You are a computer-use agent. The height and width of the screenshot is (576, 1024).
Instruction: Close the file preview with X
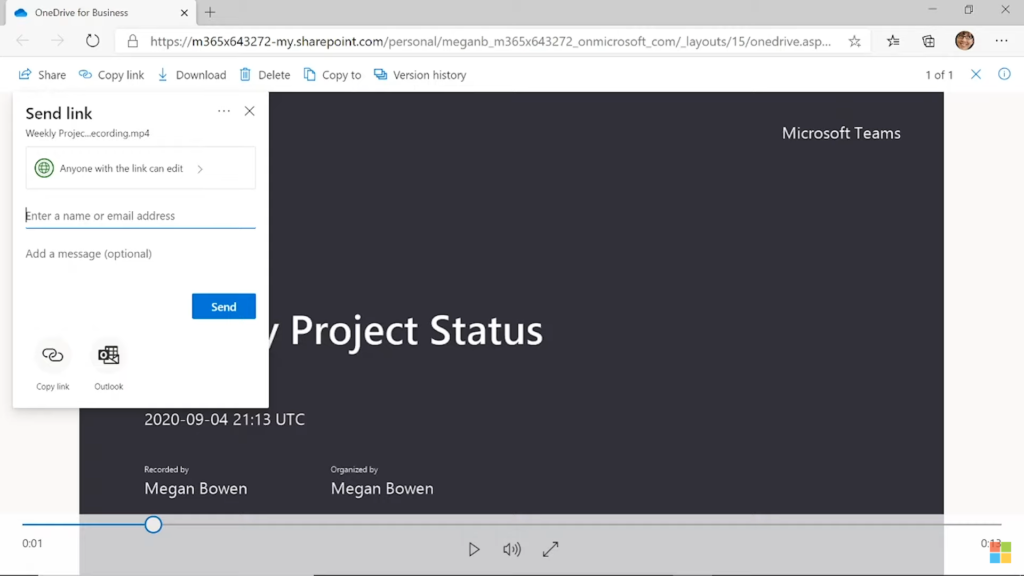click(976, 74)
